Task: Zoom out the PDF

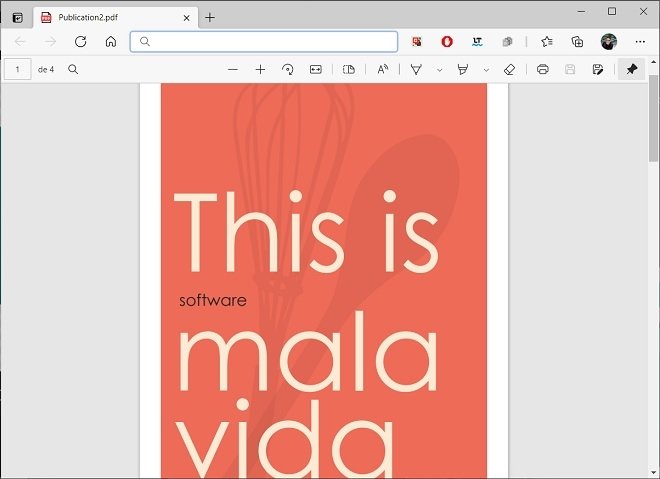Action: pos(233,69)
